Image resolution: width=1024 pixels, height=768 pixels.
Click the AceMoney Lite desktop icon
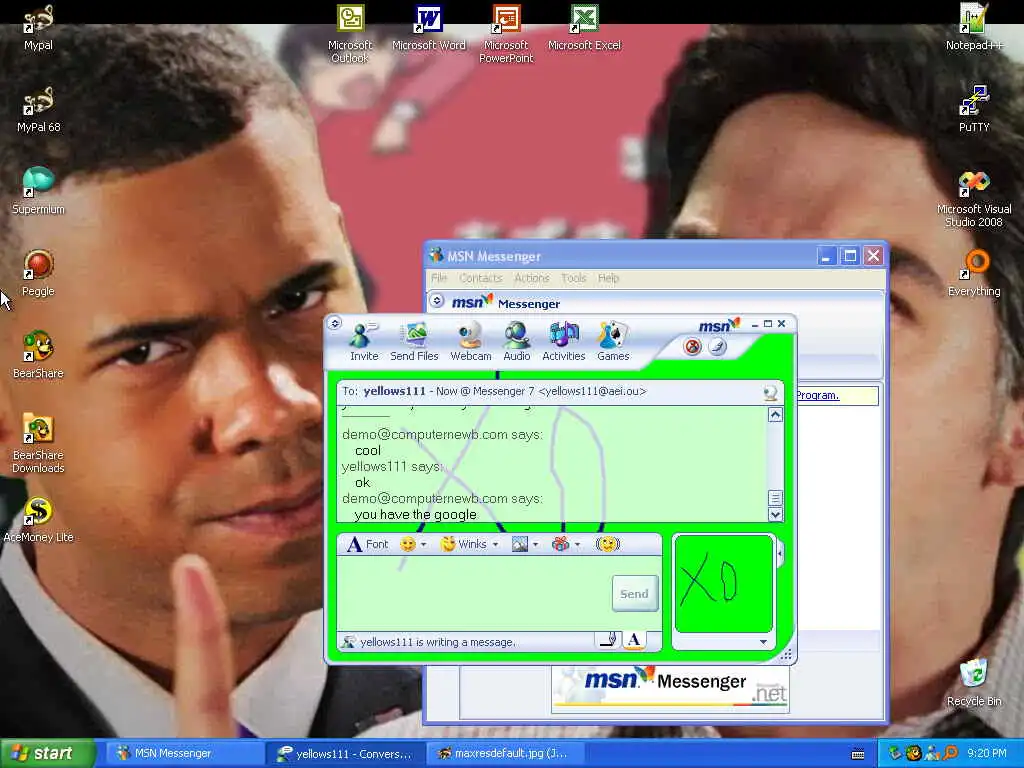click(38, 520)
